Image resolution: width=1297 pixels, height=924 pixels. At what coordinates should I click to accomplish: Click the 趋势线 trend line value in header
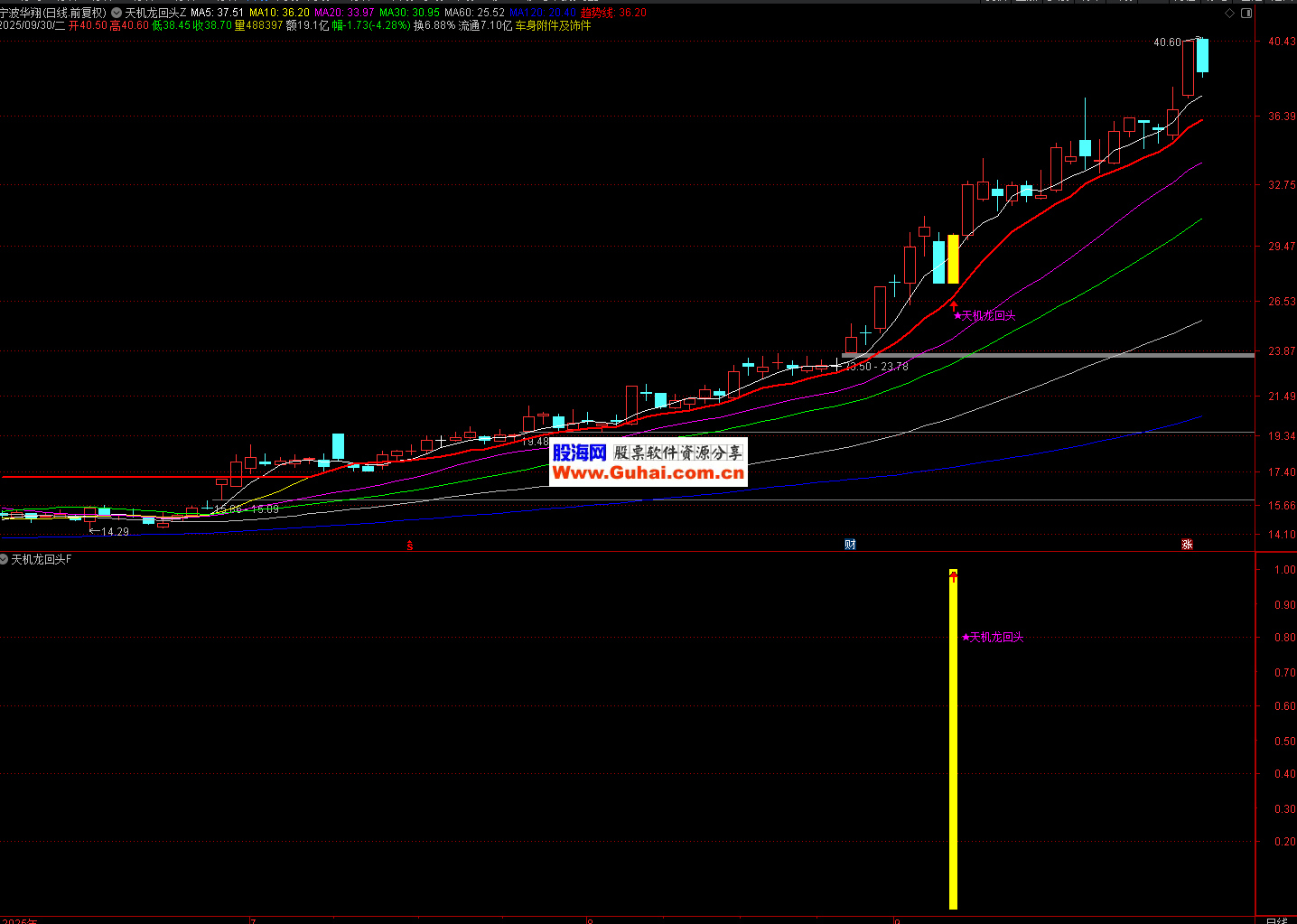click(613, 13)
